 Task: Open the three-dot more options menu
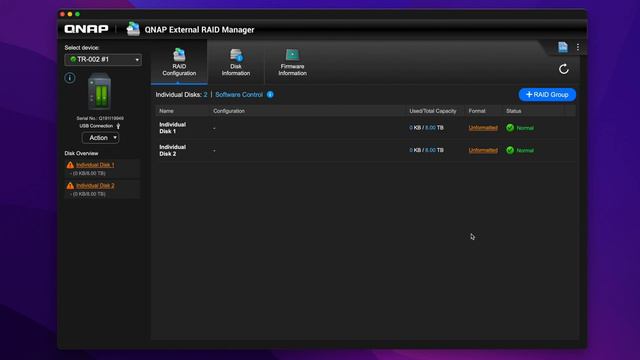(x=578, y=47)
